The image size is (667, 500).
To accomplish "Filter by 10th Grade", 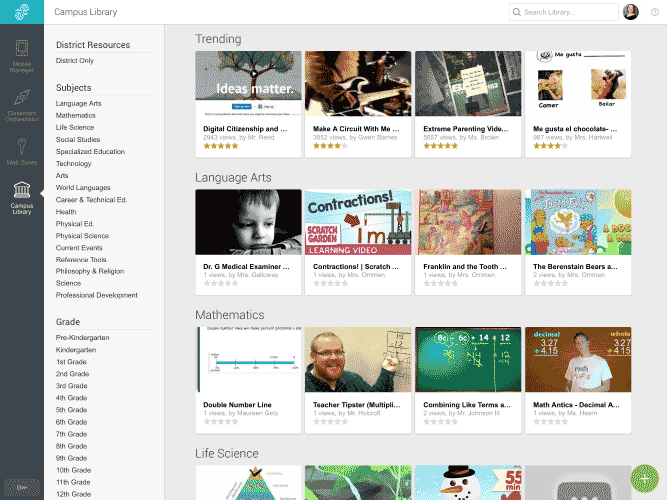I will (x=73, y=470).
